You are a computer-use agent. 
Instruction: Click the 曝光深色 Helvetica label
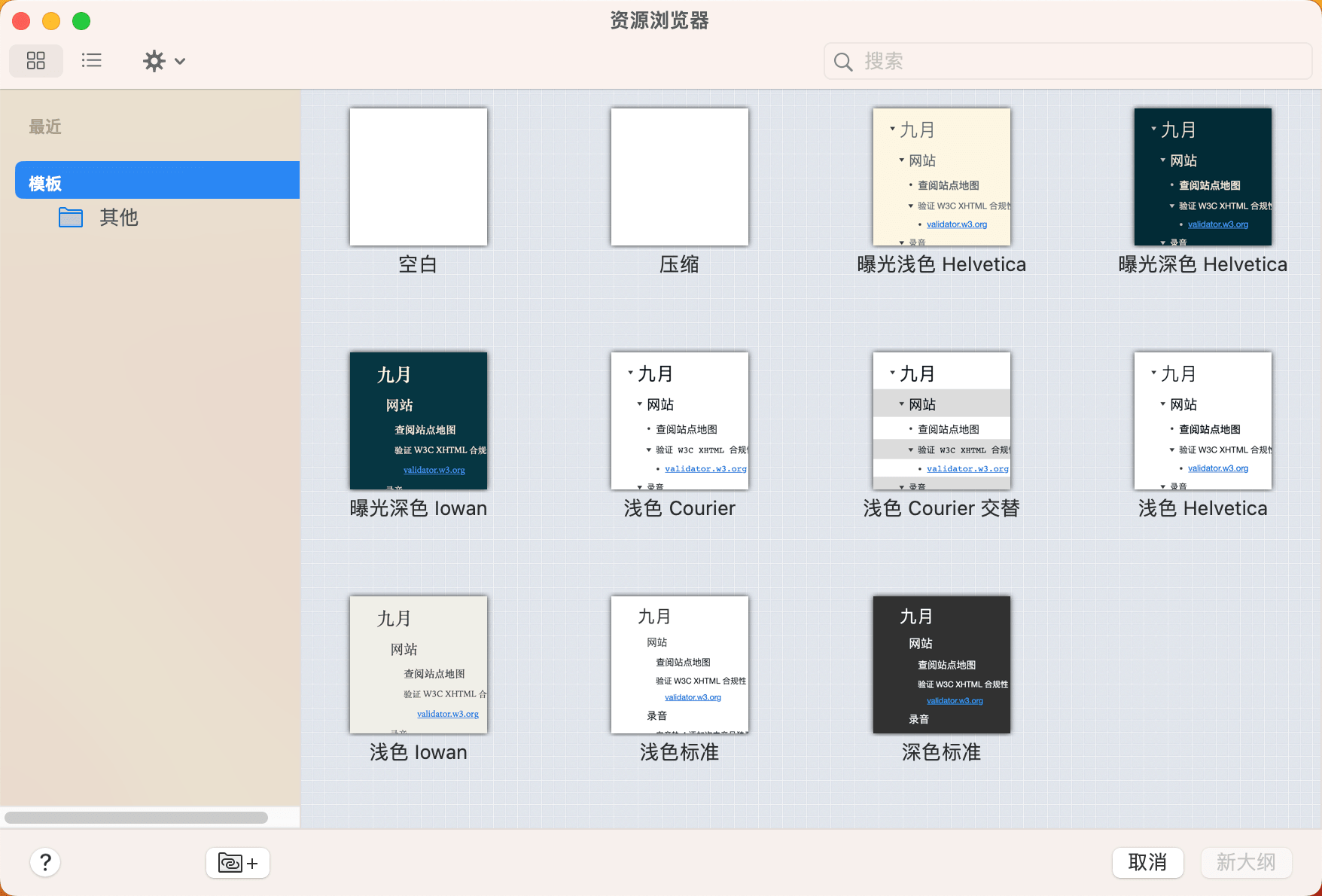pyautogui.click(x=1203, y=264)
